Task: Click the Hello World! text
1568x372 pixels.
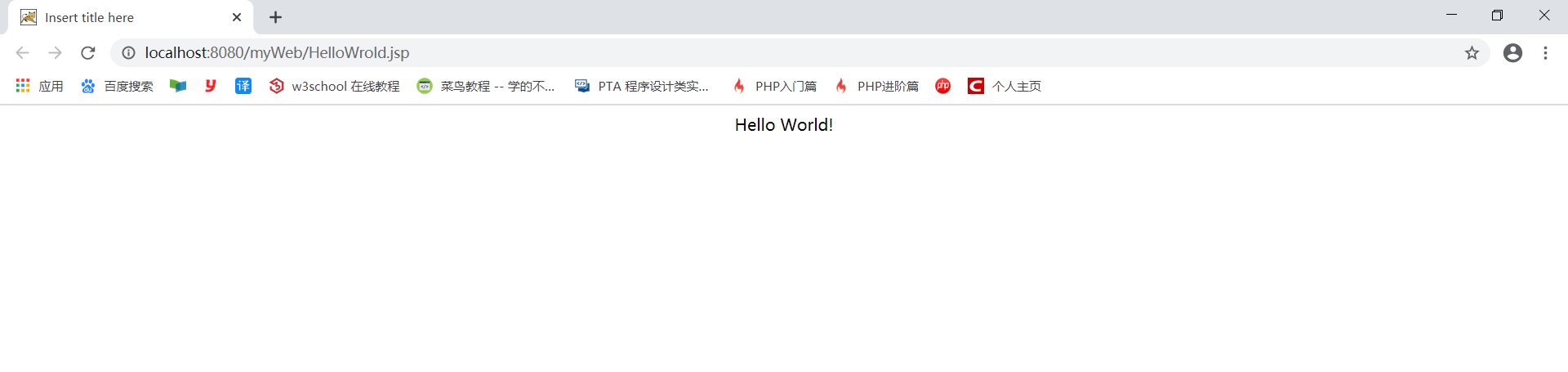Action: tap(784, 125)
